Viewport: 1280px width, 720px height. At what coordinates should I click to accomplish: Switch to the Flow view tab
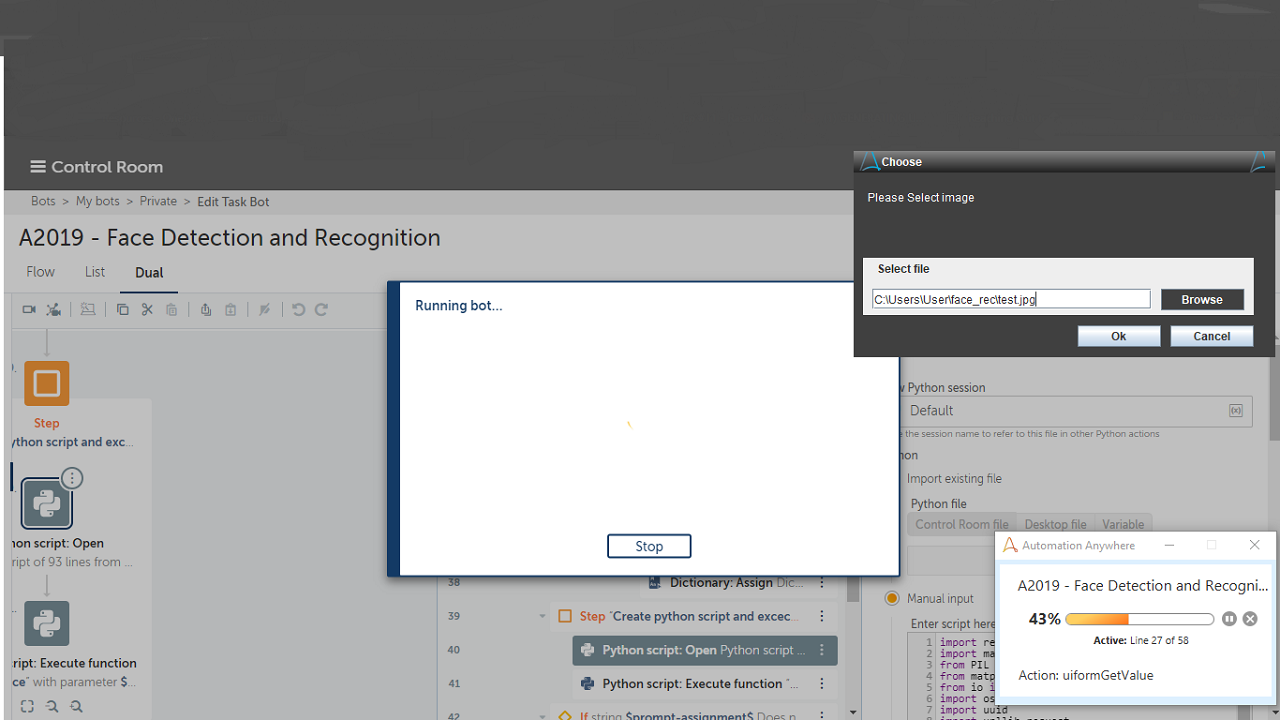(x=41, y=272)
